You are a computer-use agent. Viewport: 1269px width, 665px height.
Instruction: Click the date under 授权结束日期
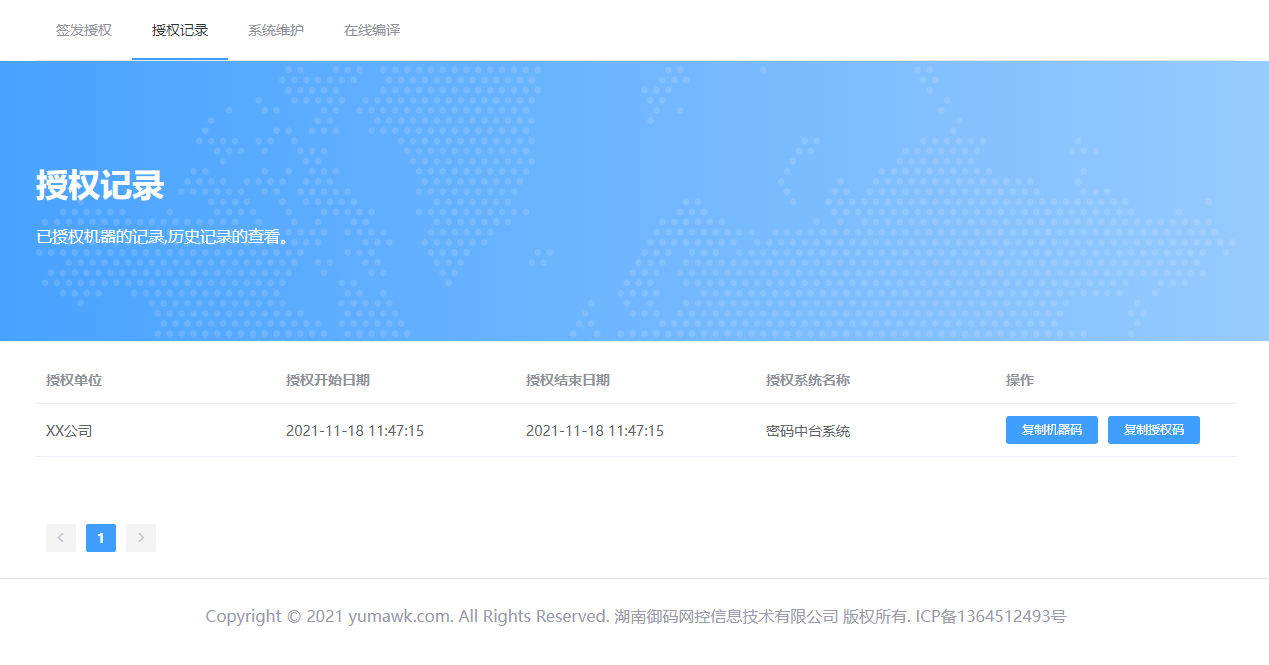click(x=595, y=431)
